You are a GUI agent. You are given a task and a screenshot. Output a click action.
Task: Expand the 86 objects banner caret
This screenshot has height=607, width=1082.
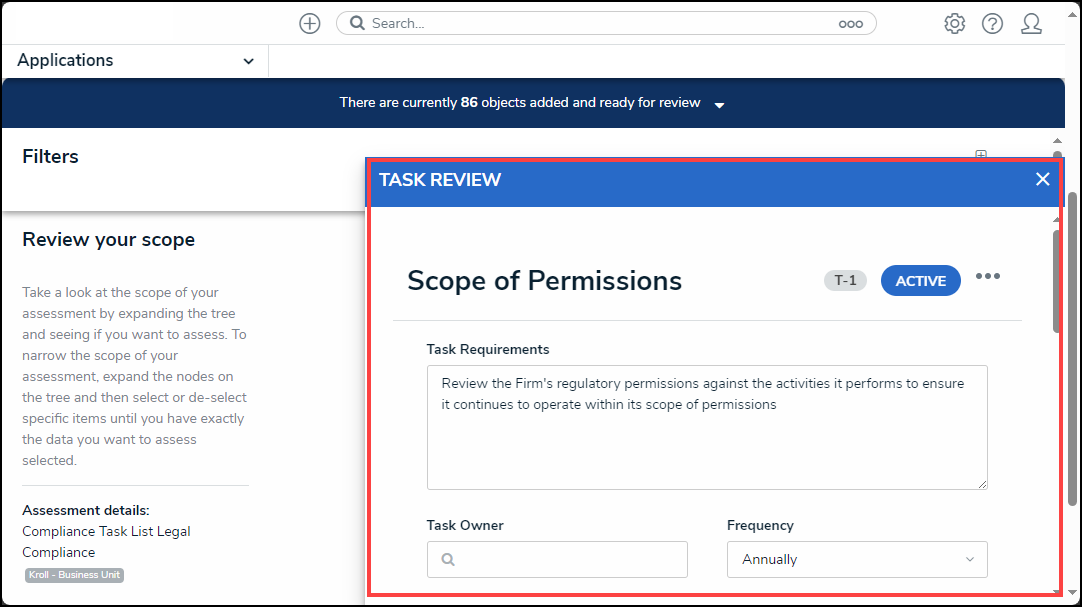pyautogui.click(x=719, y=104)
